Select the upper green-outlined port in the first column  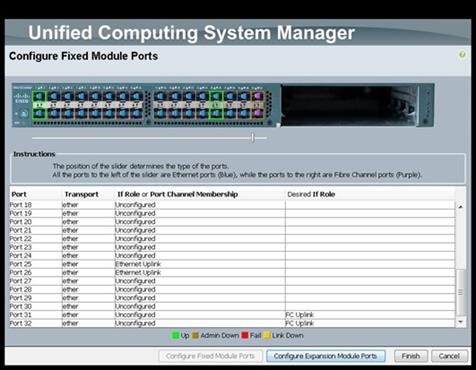point(39,96)
